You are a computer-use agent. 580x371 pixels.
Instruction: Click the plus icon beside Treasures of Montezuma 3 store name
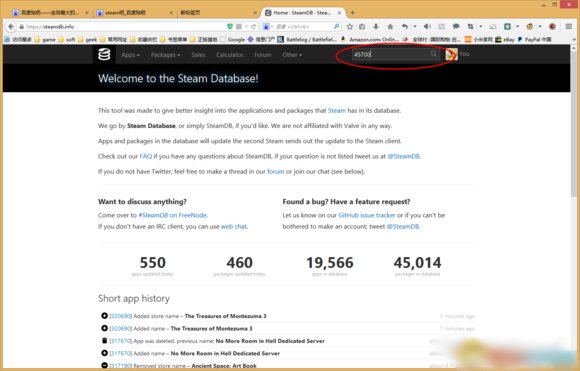(104, 316)
